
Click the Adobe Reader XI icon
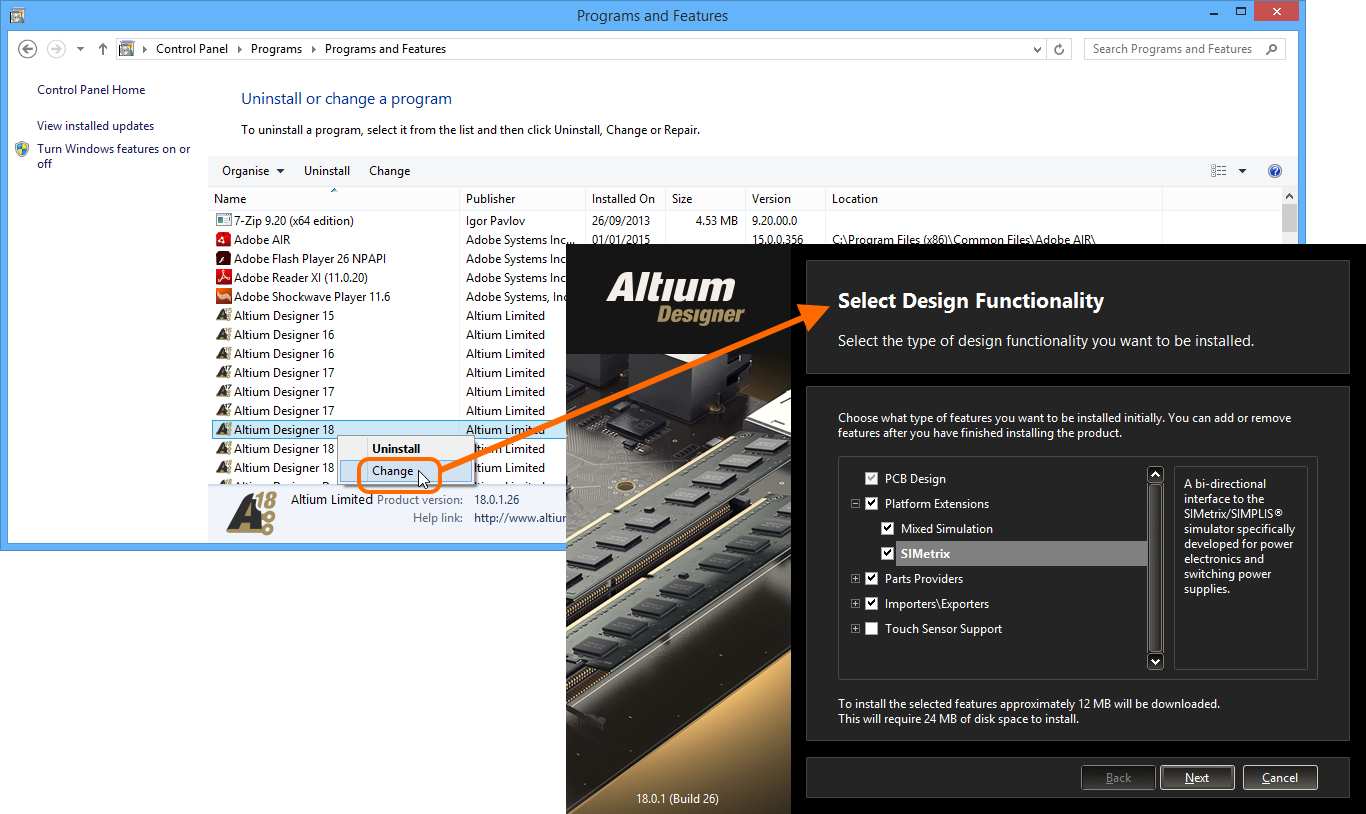pyautogui.click(x=224, y=277)
